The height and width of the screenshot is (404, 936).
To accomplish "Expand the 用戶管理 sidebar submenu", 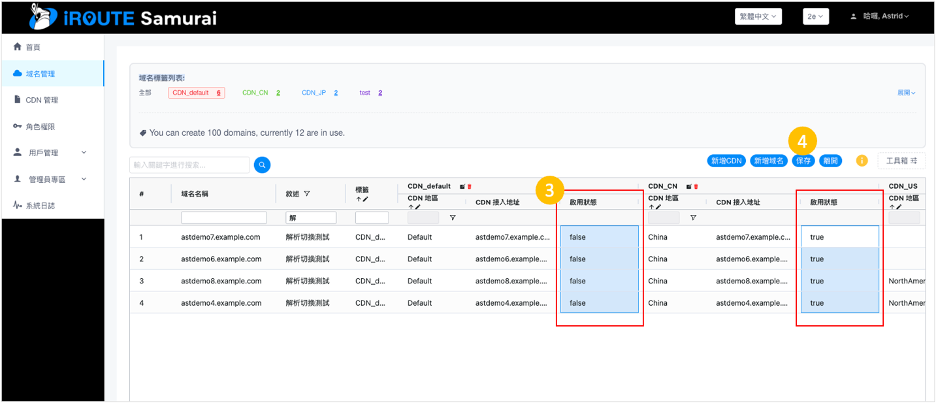I will 50,153.
